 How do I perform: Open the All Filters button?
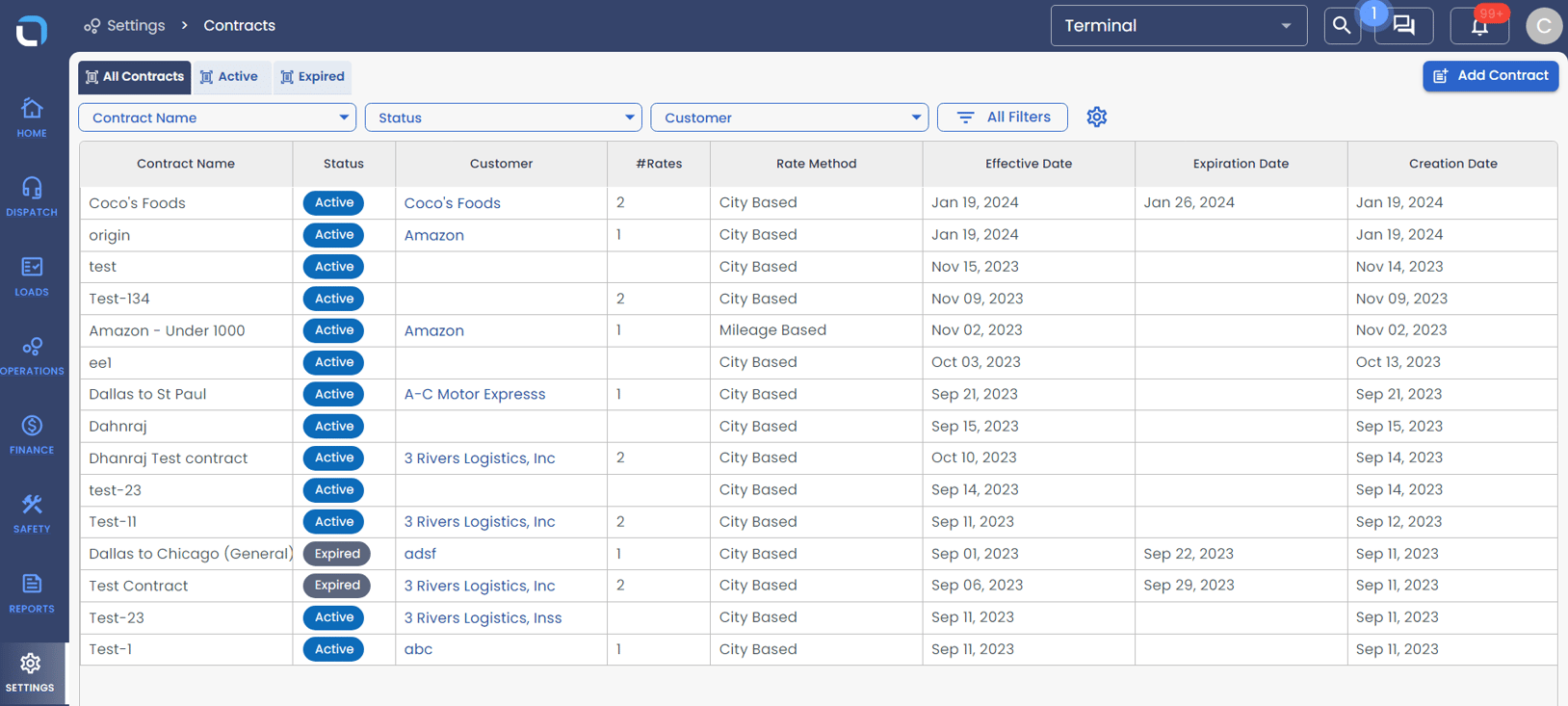pos(1003,118)
